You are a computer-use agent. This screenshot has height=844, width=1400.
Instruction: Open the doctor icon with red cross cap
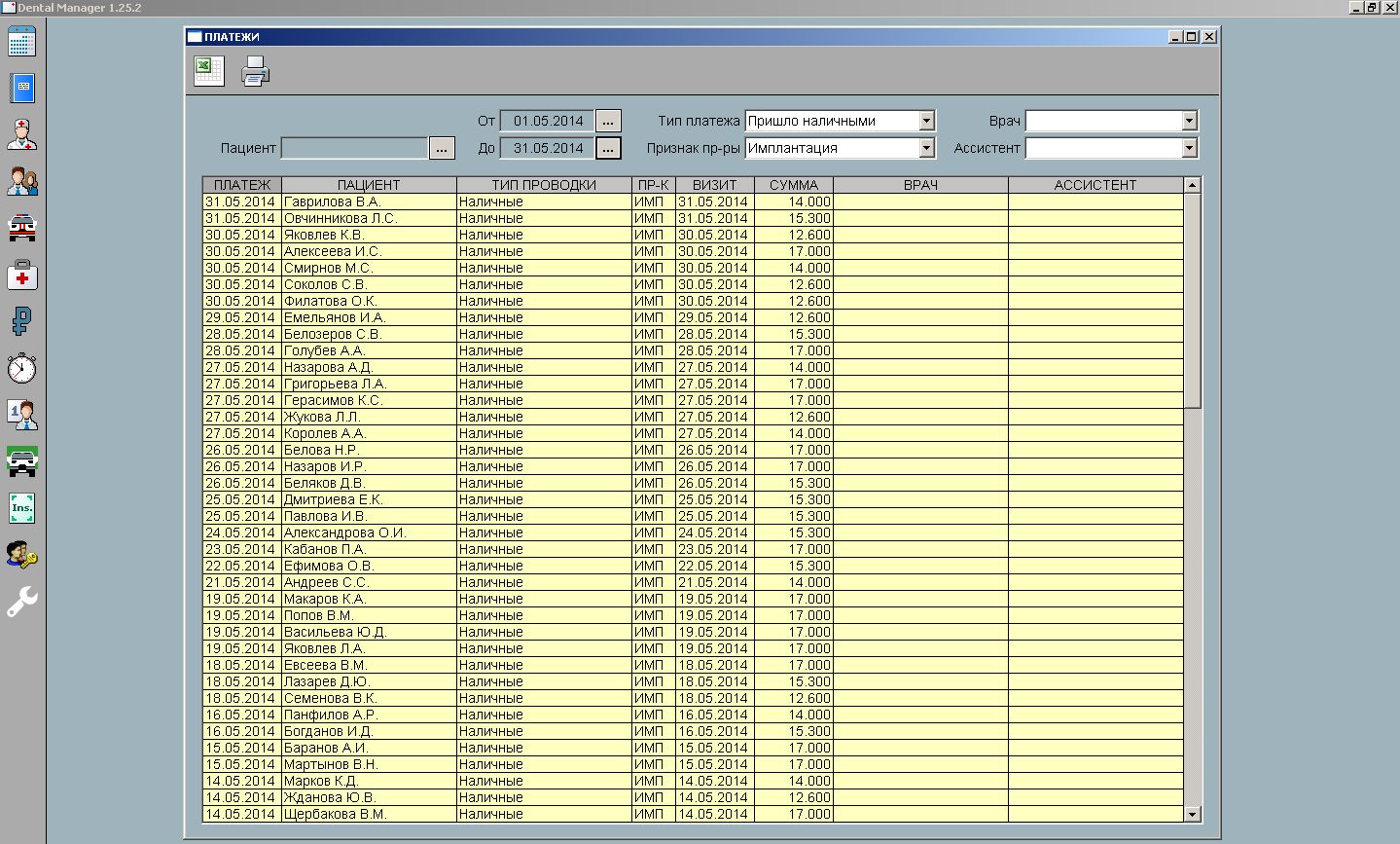click(x=21, y=134)
